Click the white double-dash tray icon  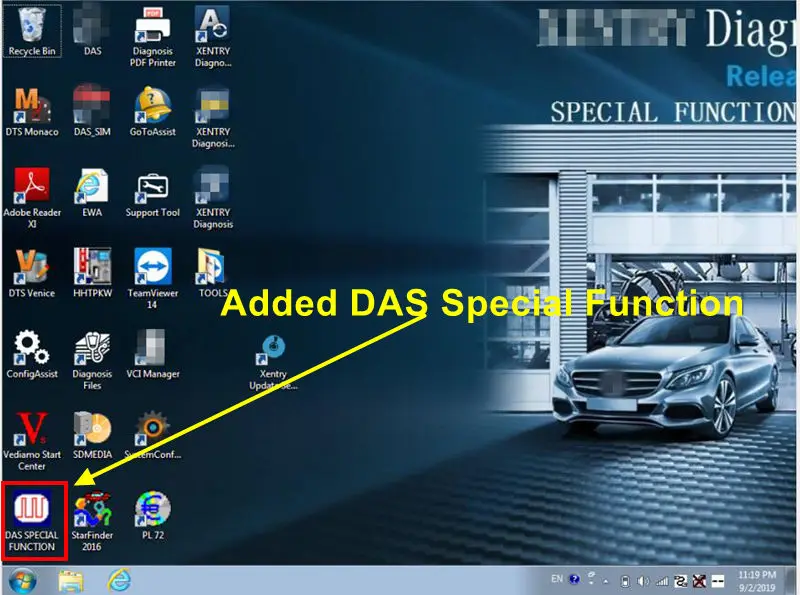point(718,581)
